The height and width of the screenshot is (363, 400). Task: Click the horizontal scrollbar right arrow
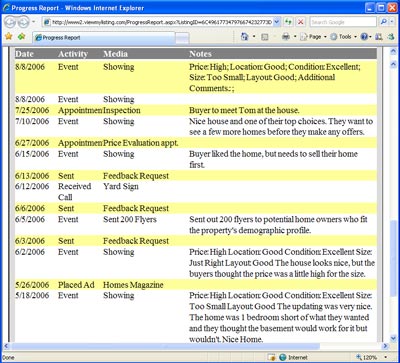click(x=386, y=346)
